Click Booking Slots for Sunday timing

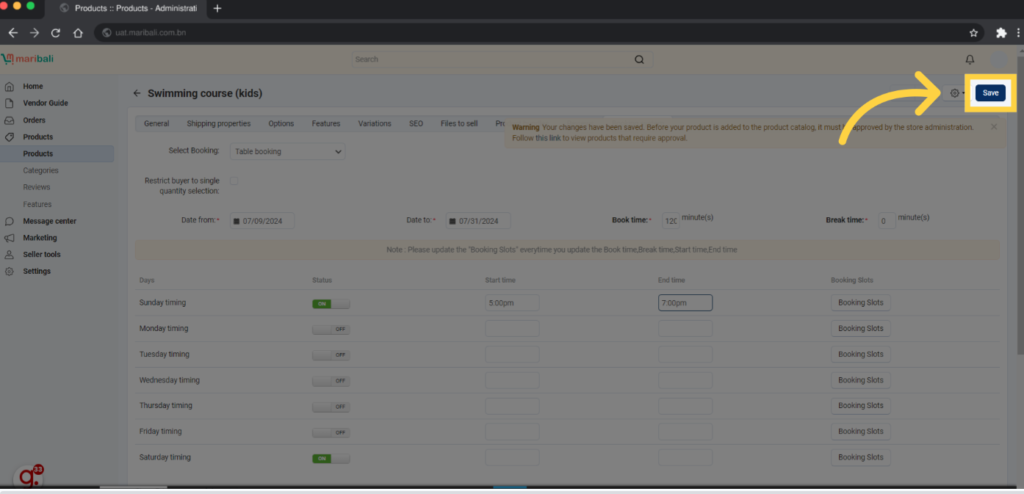click(x=860, y=303)
